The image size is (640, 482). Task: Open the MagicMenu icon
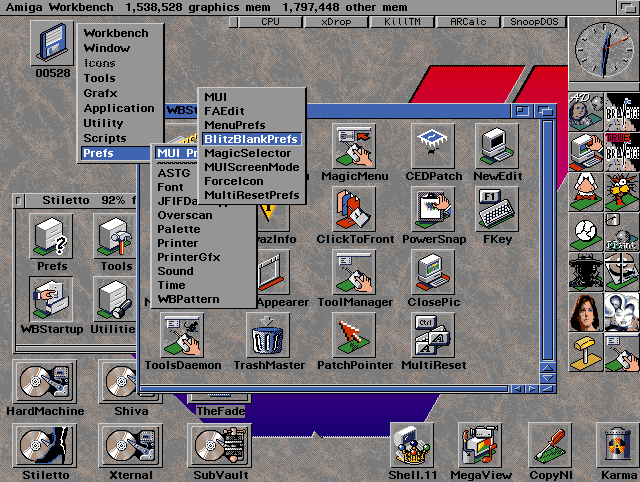click(x=354, y=146)
